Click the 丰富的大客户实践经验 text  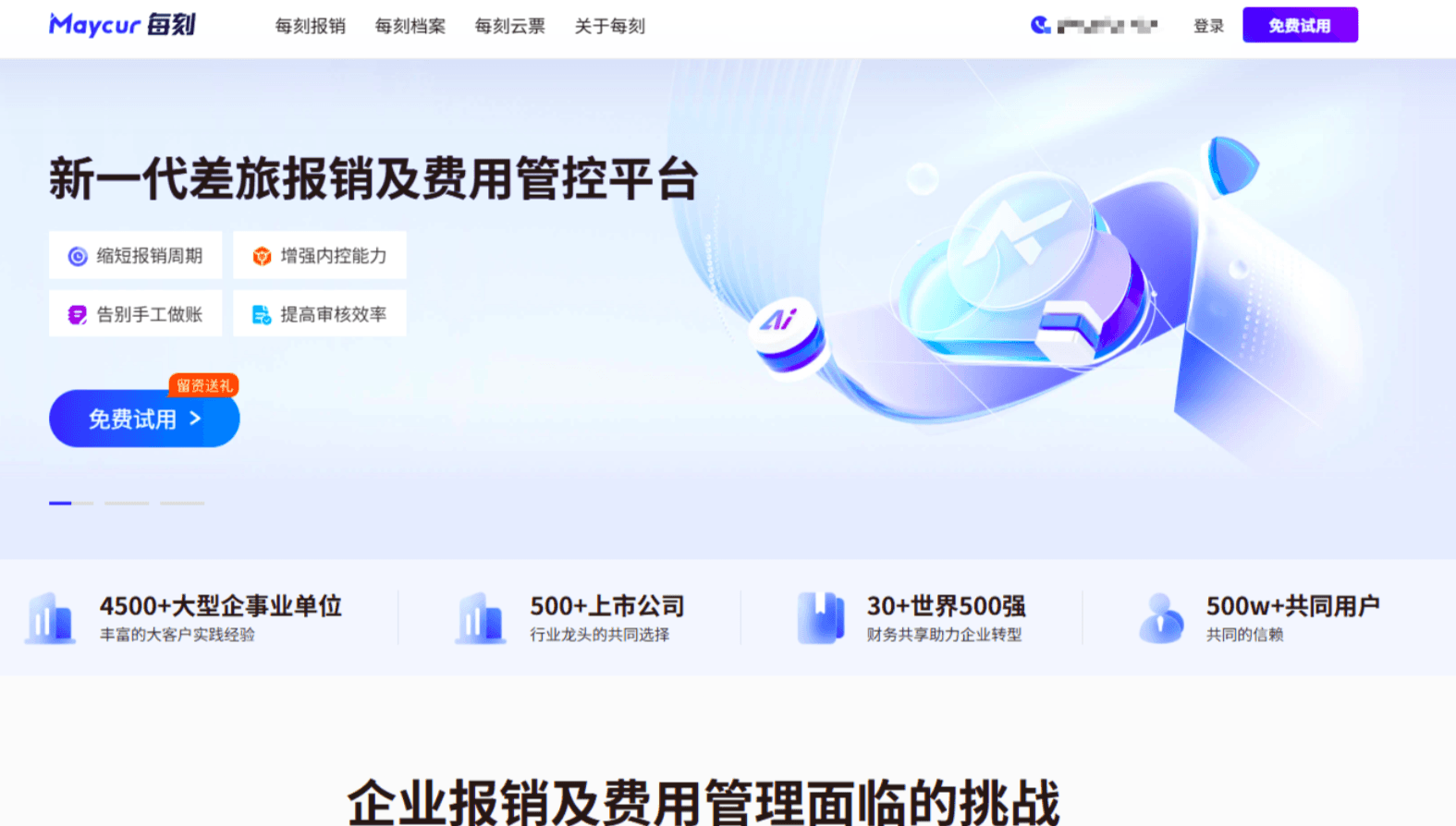pos(177,635)
